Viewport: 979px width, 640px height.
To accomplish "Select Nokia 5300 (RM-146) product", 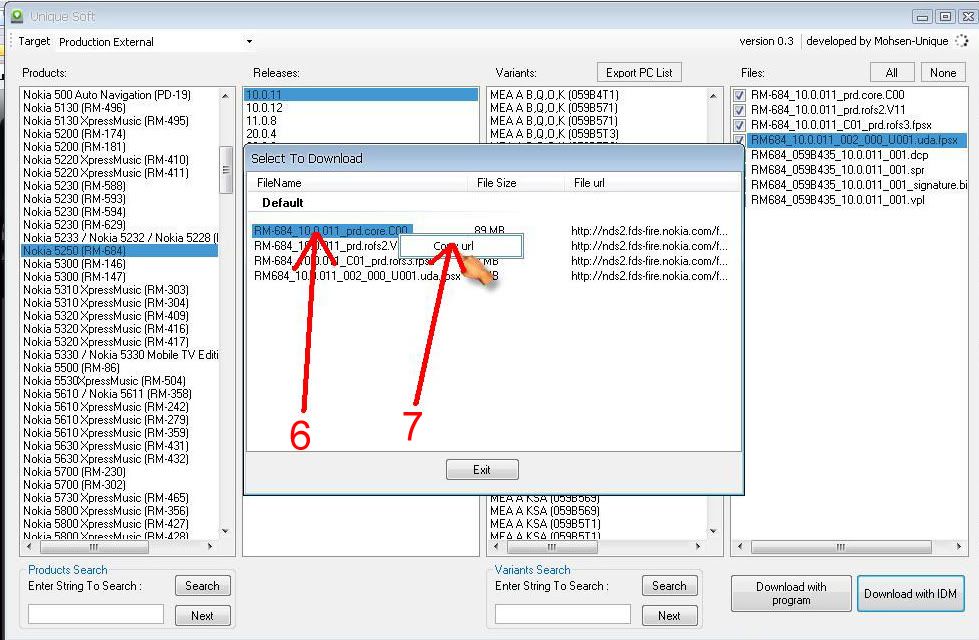I will tap(74, 264).
